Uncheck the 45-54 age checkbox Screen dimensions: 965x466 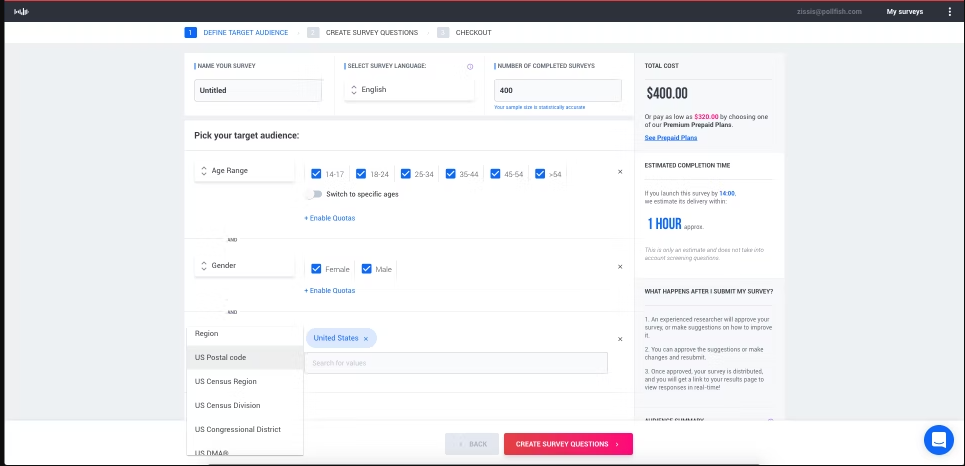click(x=495, y=174)
